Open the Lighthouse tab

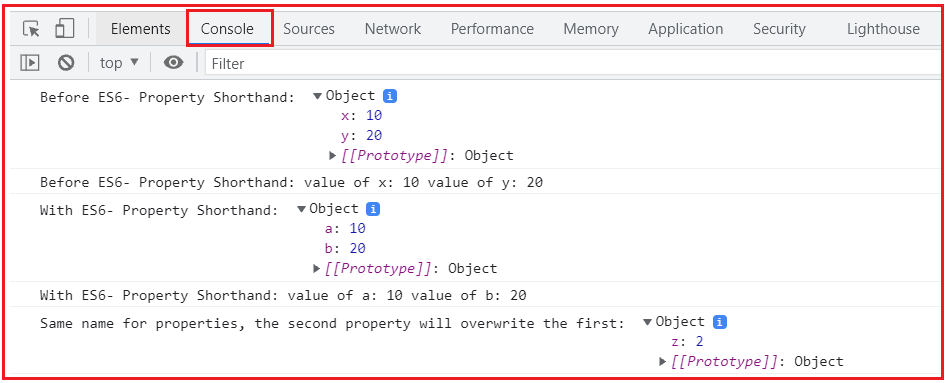pos(883,28)
